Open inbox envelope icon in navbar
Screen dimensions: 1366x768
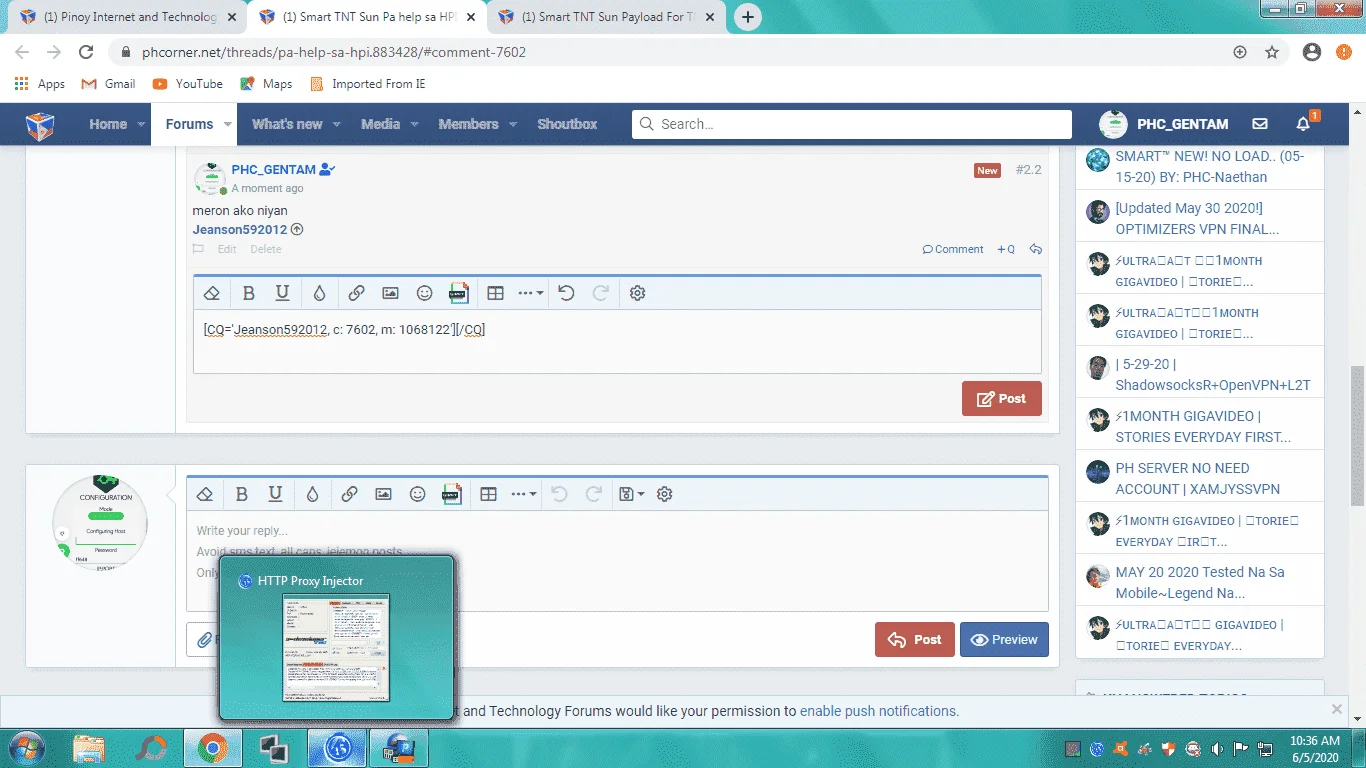point(1260,124)
